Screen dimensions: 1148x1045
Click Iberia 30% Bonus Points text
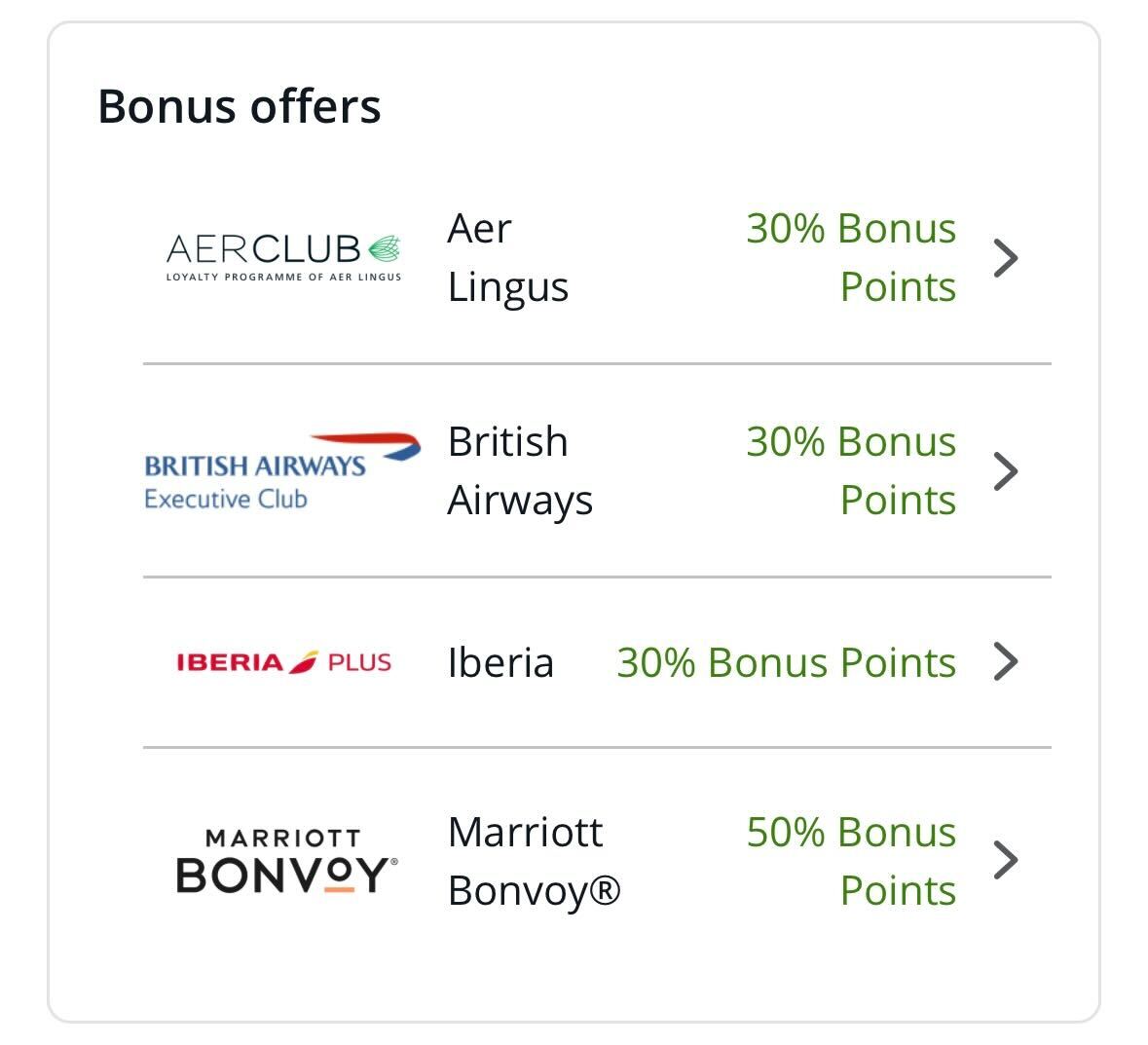coord(787,663)
